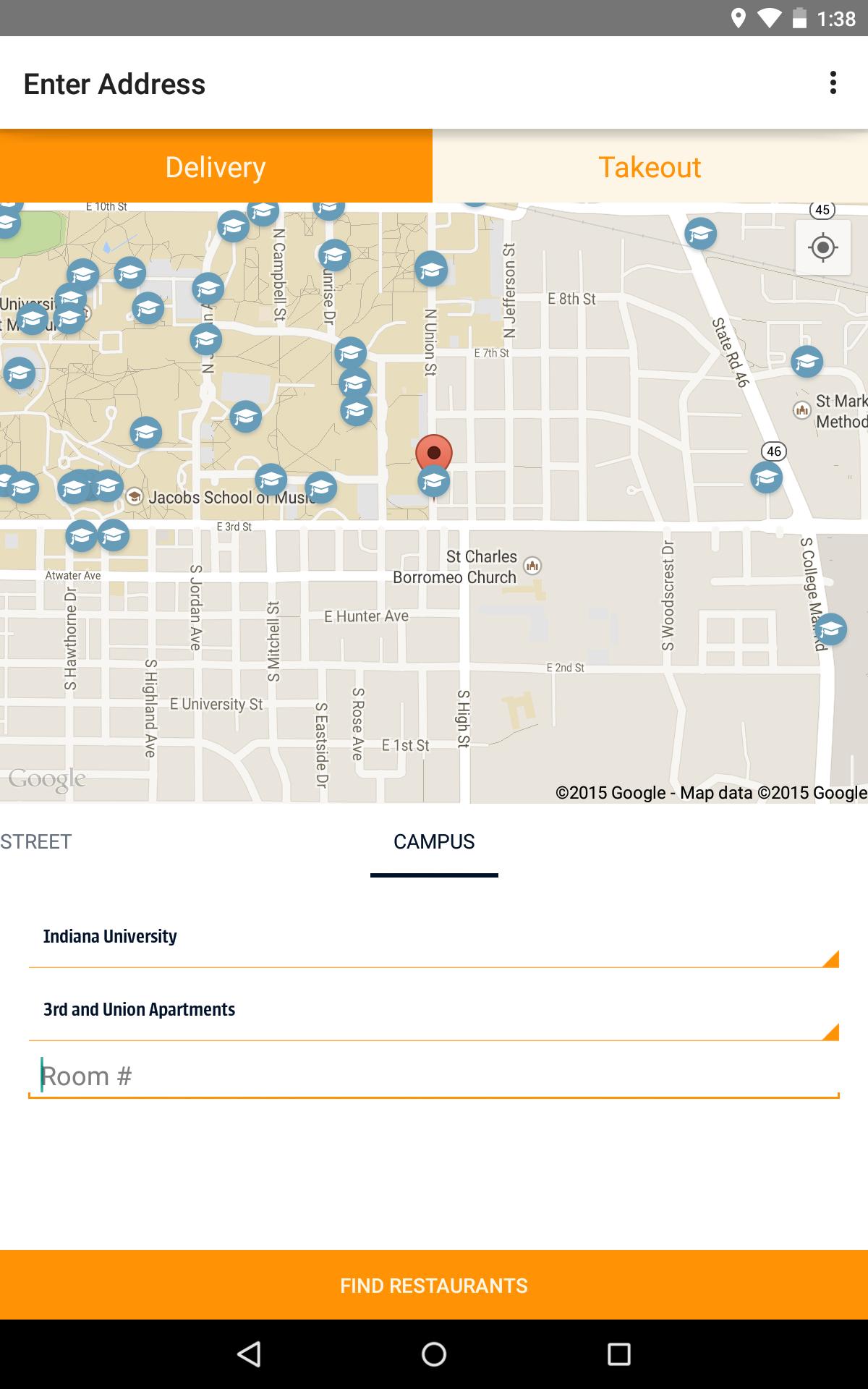The height and width of the screenshot is (1389, 868).
Task: Tap campus marker beside N Campbell St label
Action: click(x=263, y=211)
